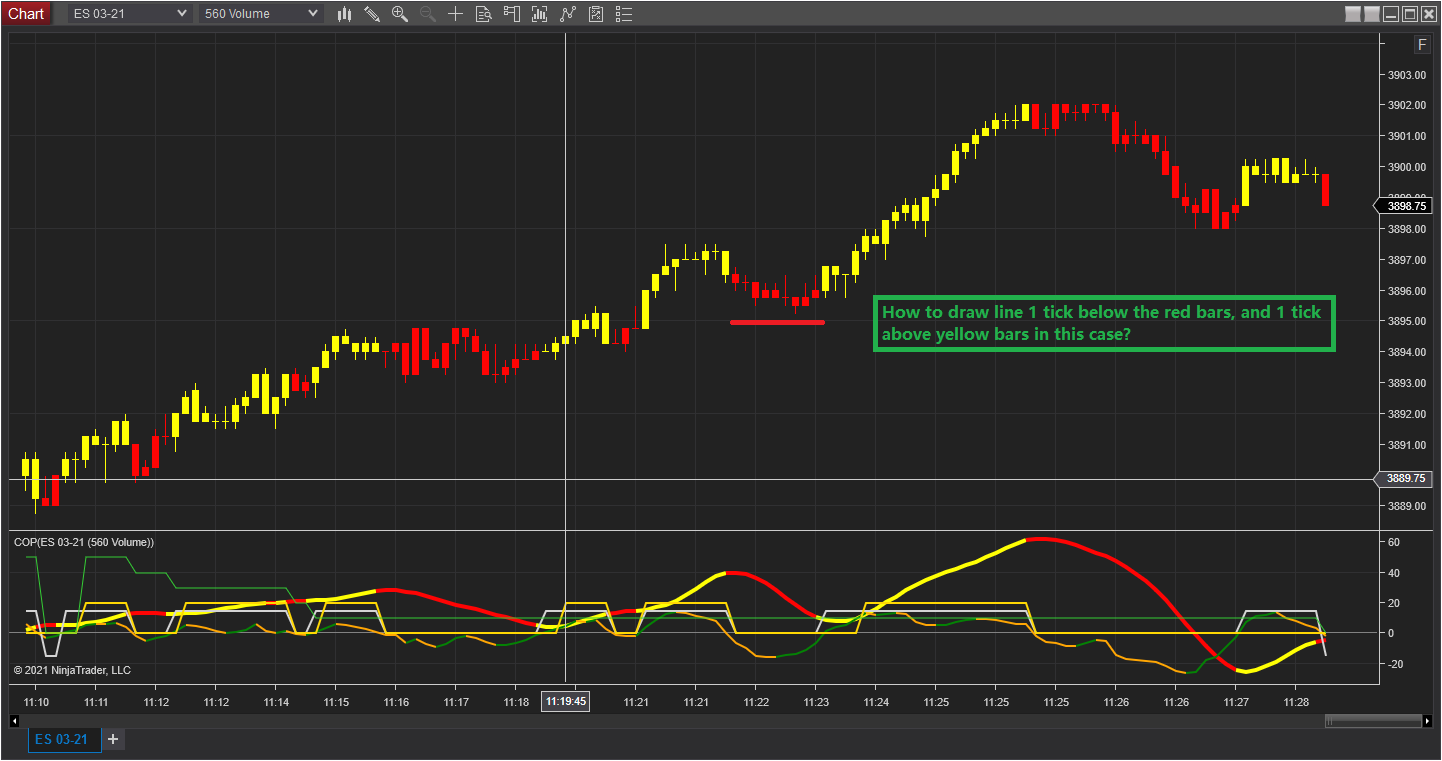Screen dimensions: 1442x761
Task: Click the scrollbar left arrow
Action: (x=15, y=720)
